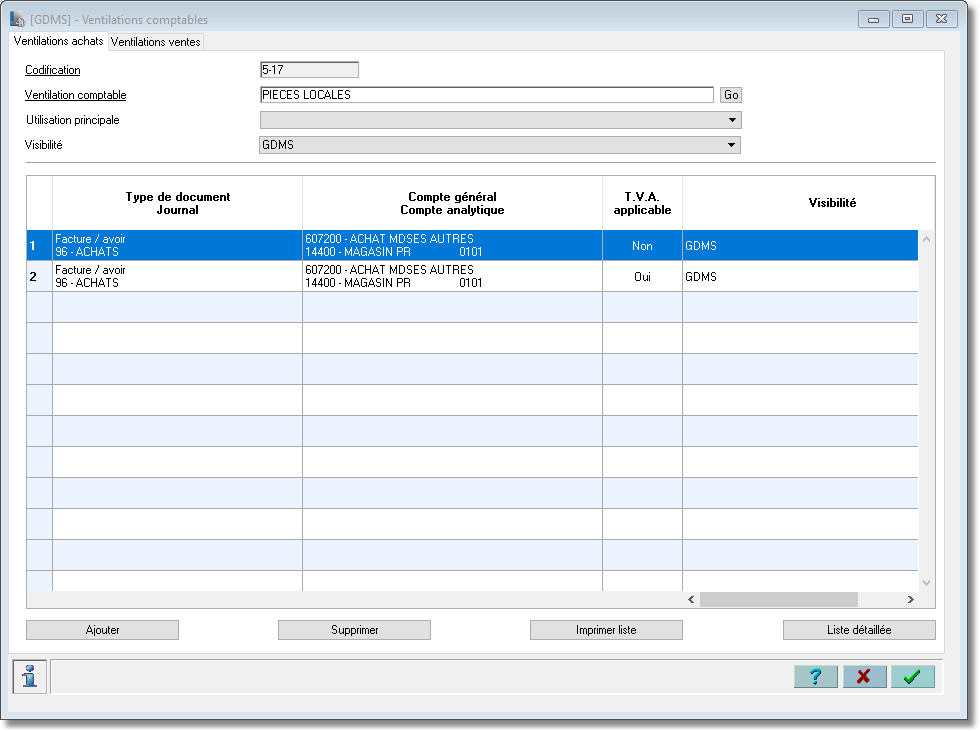The height and width of the screenshot is (732, 980).
Task: Click the 'Oui' T.V.A. cell in row 2
Action: coord(642,276)
